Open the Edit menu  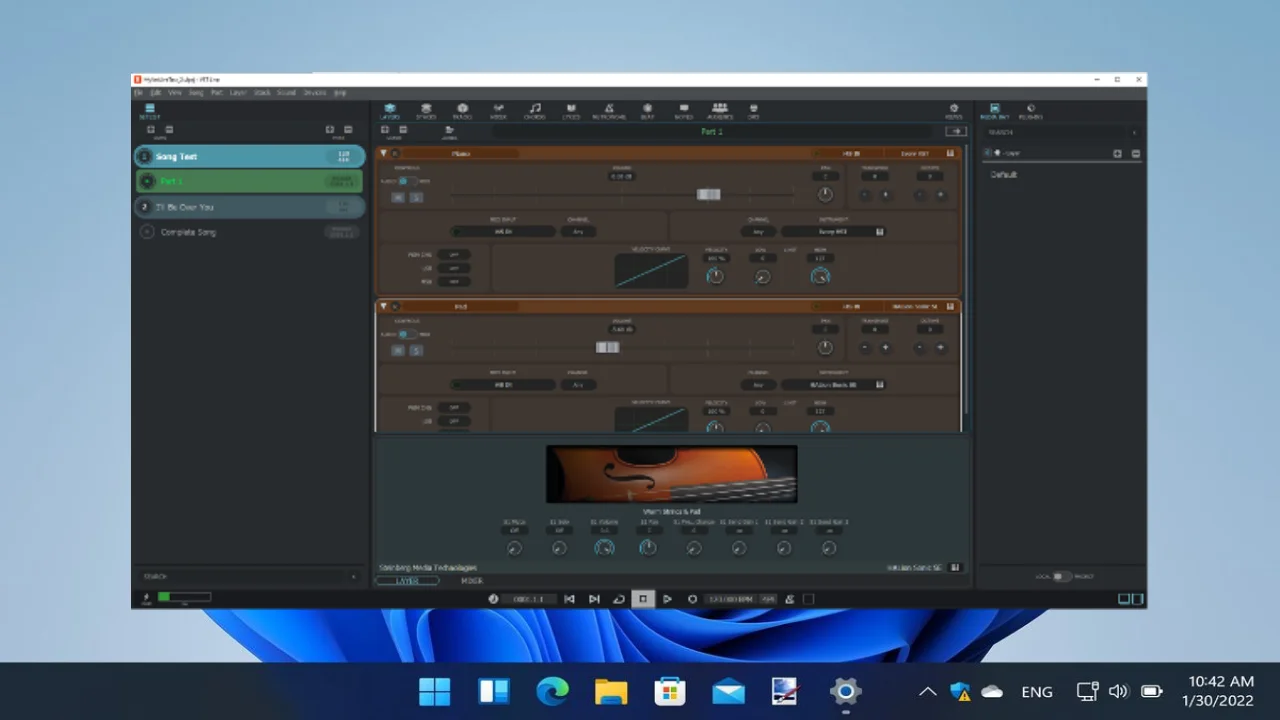155,92
